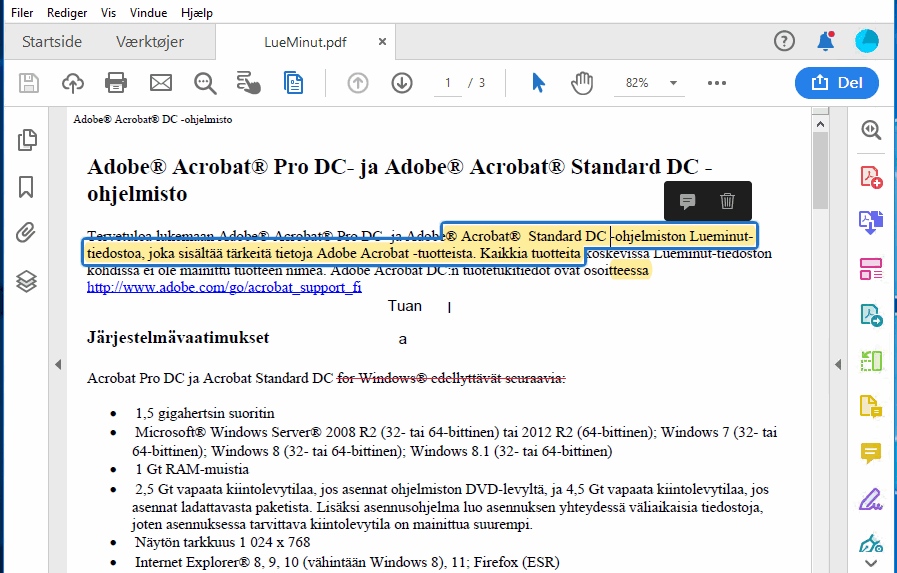Click the 'Tuan' text annotation

coord(404,306)
